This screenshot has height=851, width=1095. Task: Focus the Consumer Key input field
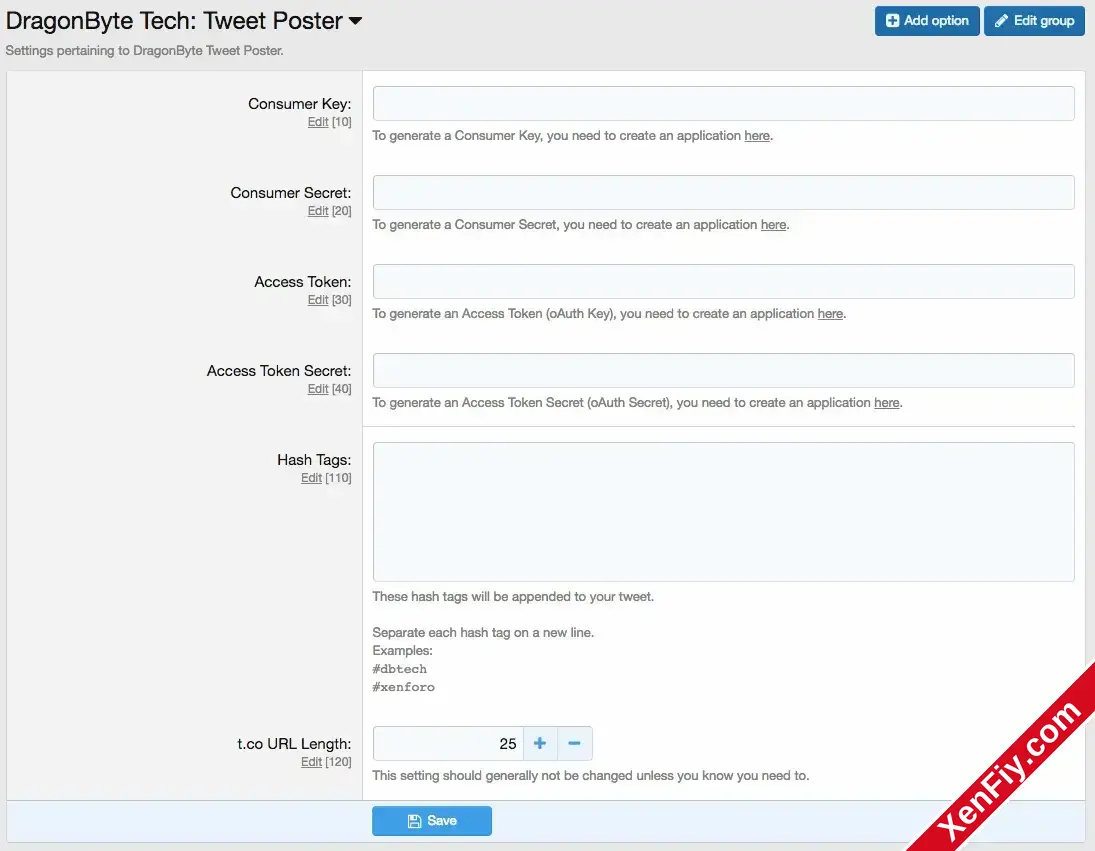(x=723, y=103)
